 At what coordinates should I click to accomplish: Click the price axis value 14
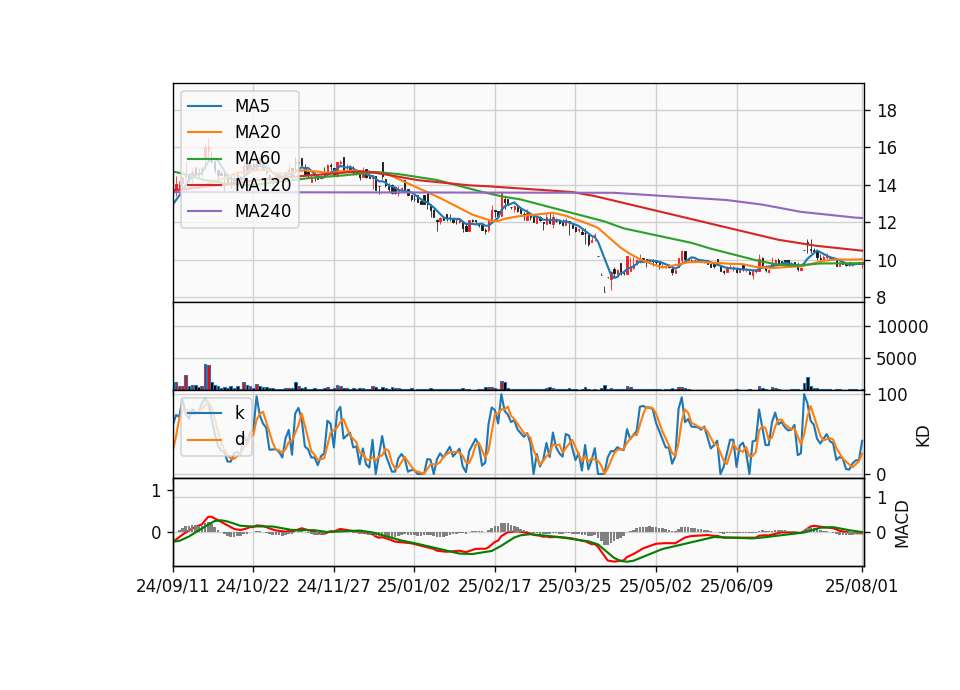(x=887, y=186)
